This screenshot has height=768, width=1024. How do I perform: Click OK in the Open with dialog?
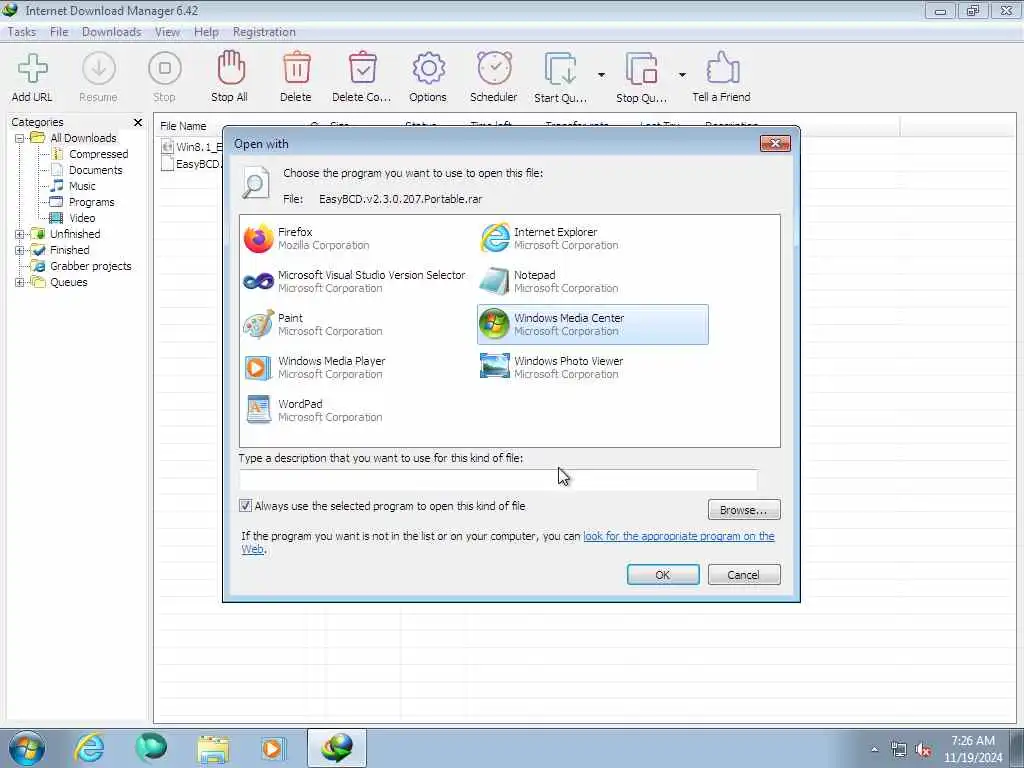click(663, 575)
